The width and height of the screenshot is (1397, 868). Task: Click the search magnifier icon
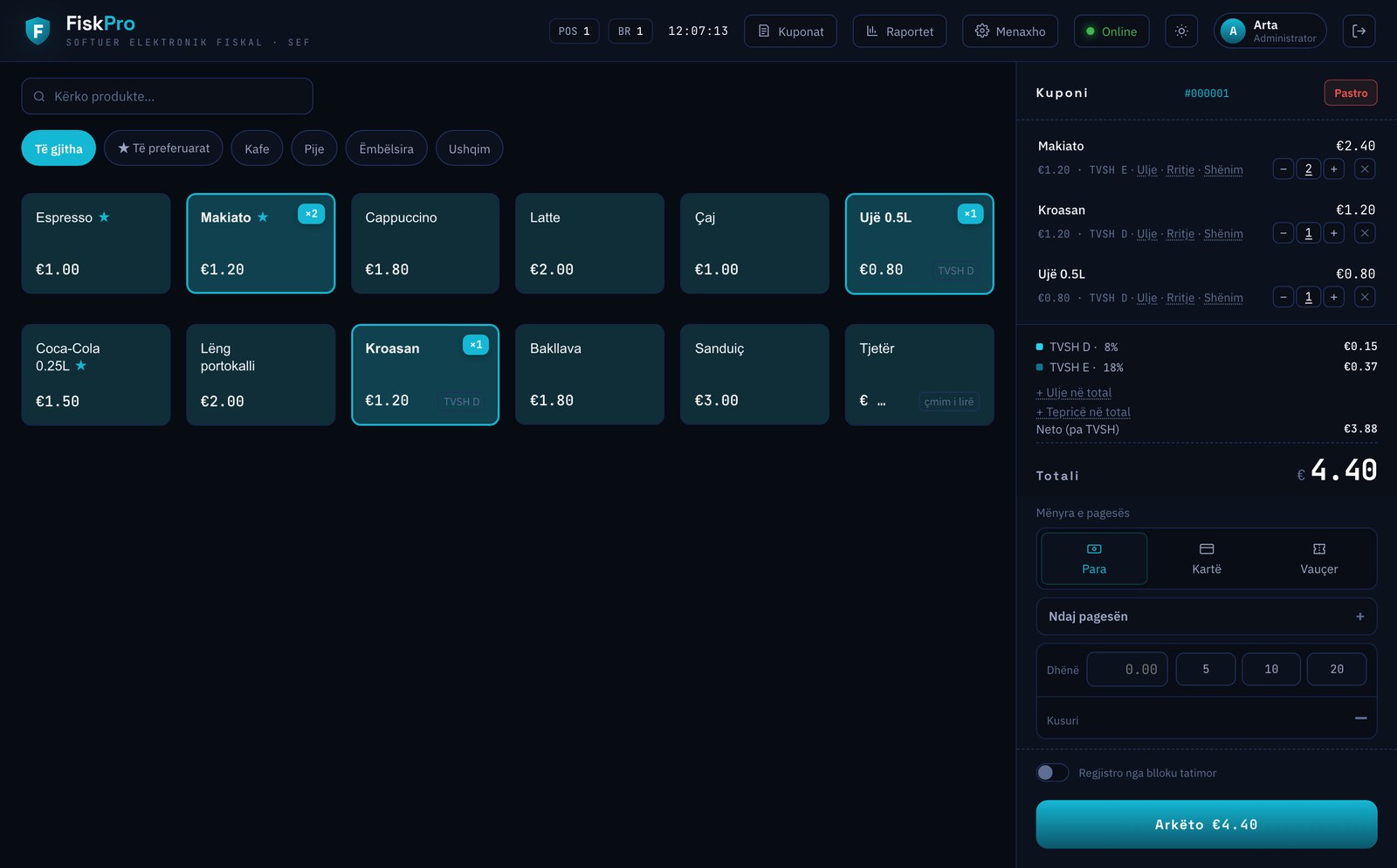coord(39,96)
